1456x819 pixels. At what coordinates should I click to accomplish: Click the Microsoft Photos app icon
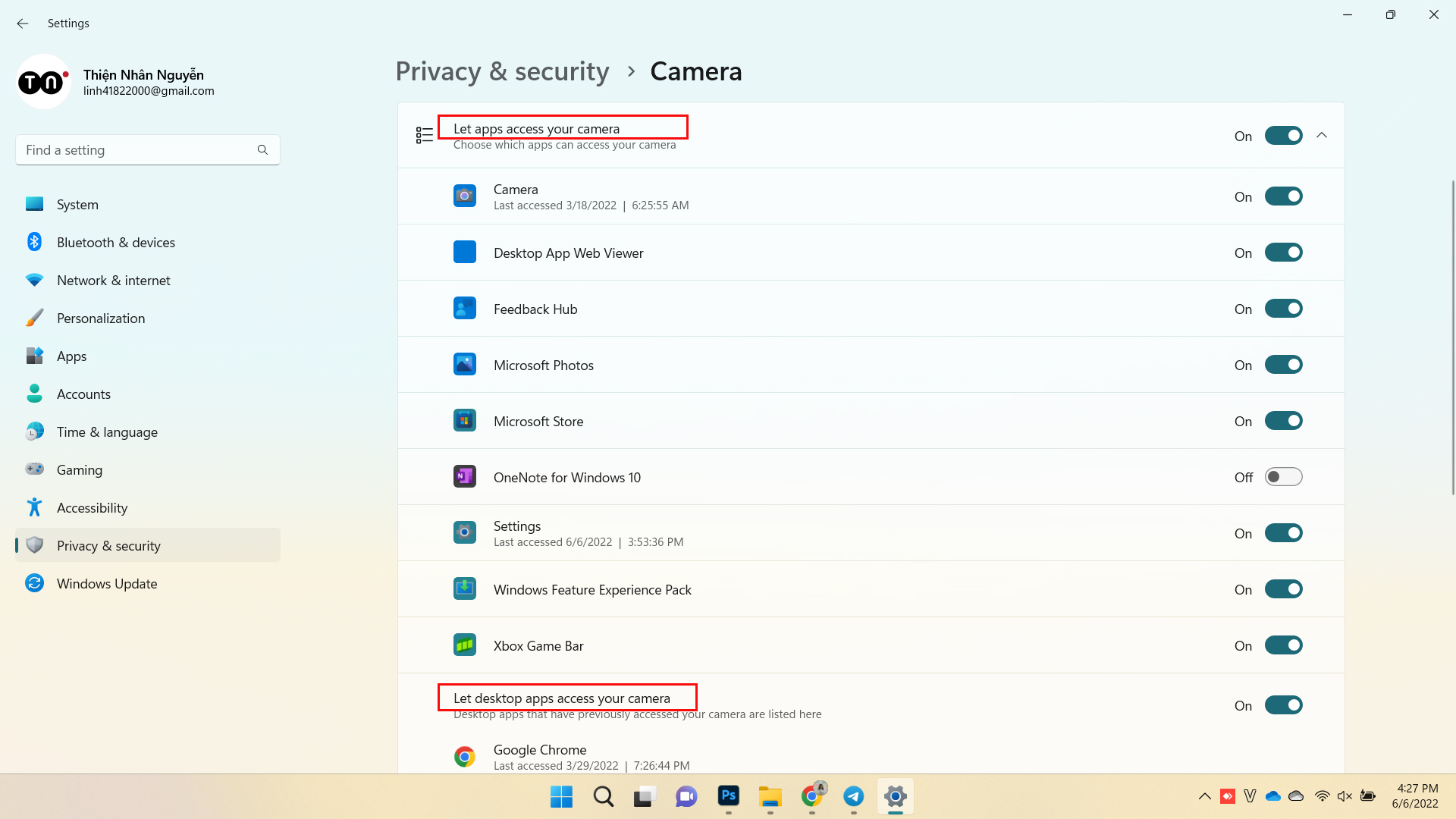coord(465,364)
